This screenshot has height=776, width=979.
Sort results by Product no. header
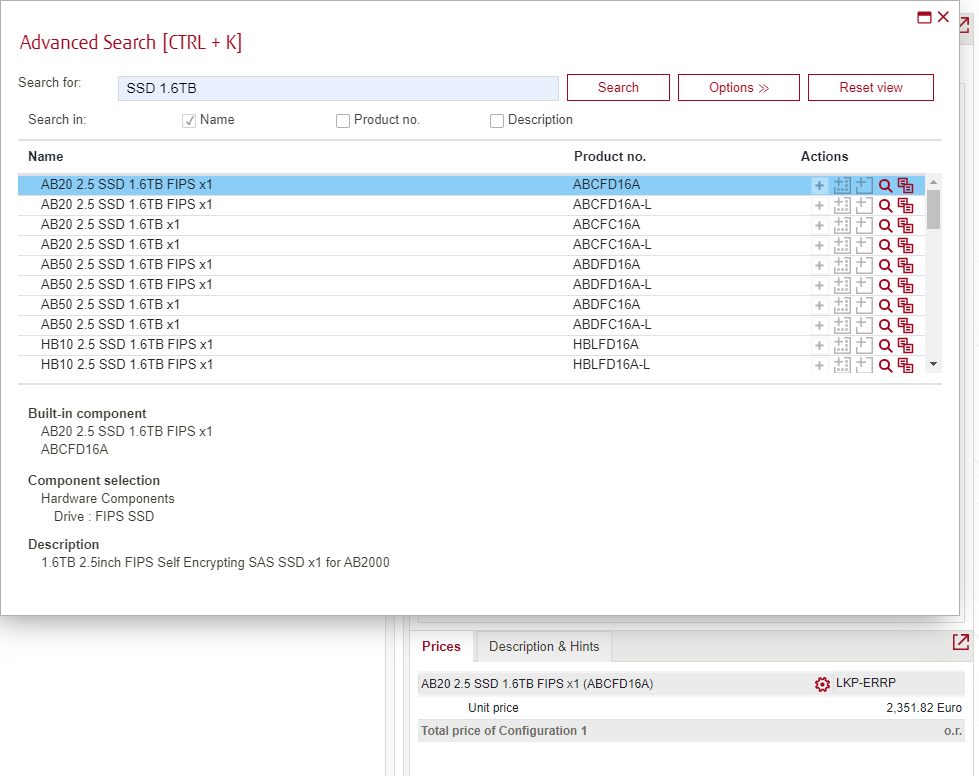(x=610, y=156)
